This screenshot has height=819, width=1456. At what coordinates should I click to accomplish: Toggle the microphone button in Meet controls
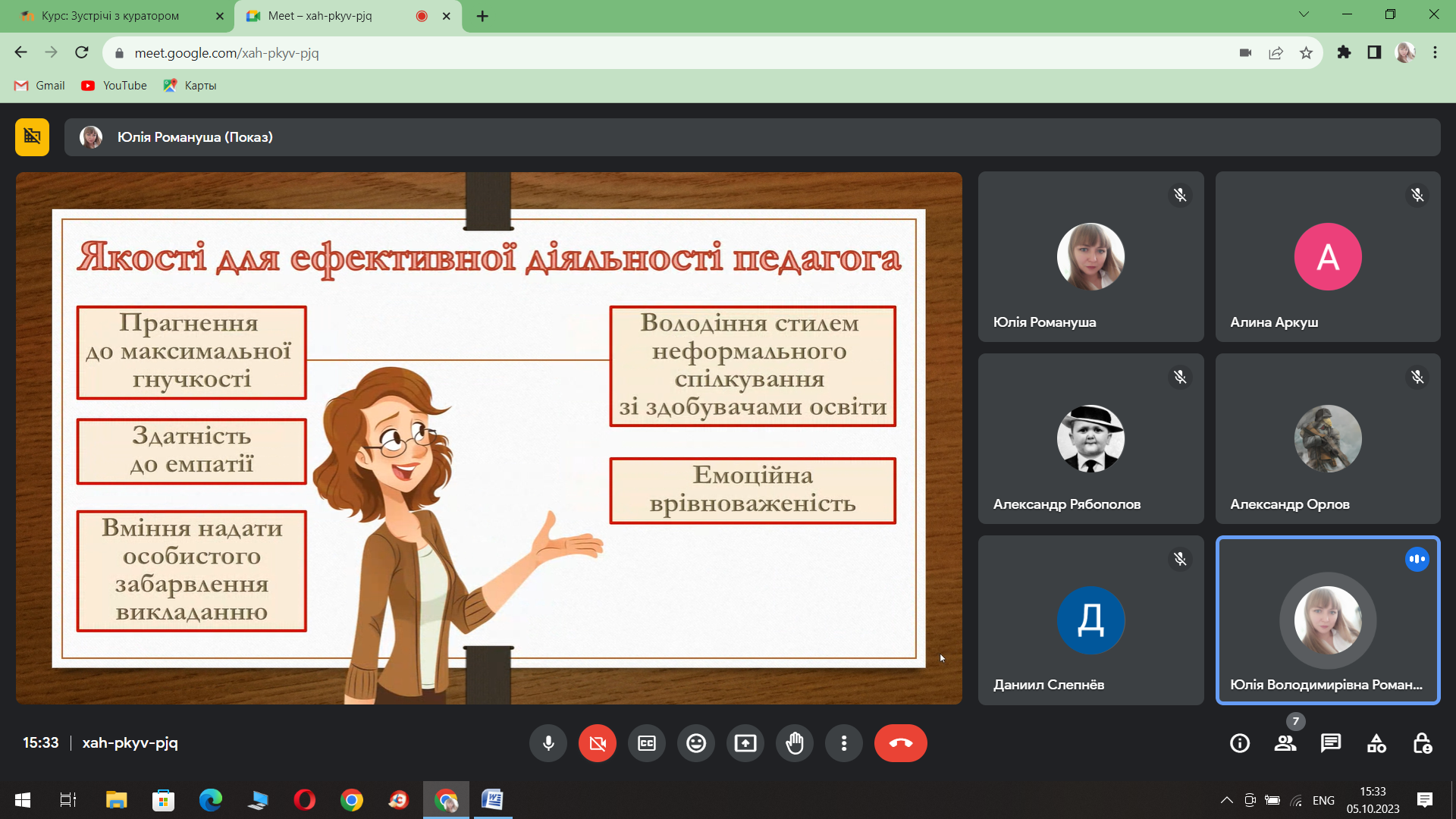coord(548,743)
